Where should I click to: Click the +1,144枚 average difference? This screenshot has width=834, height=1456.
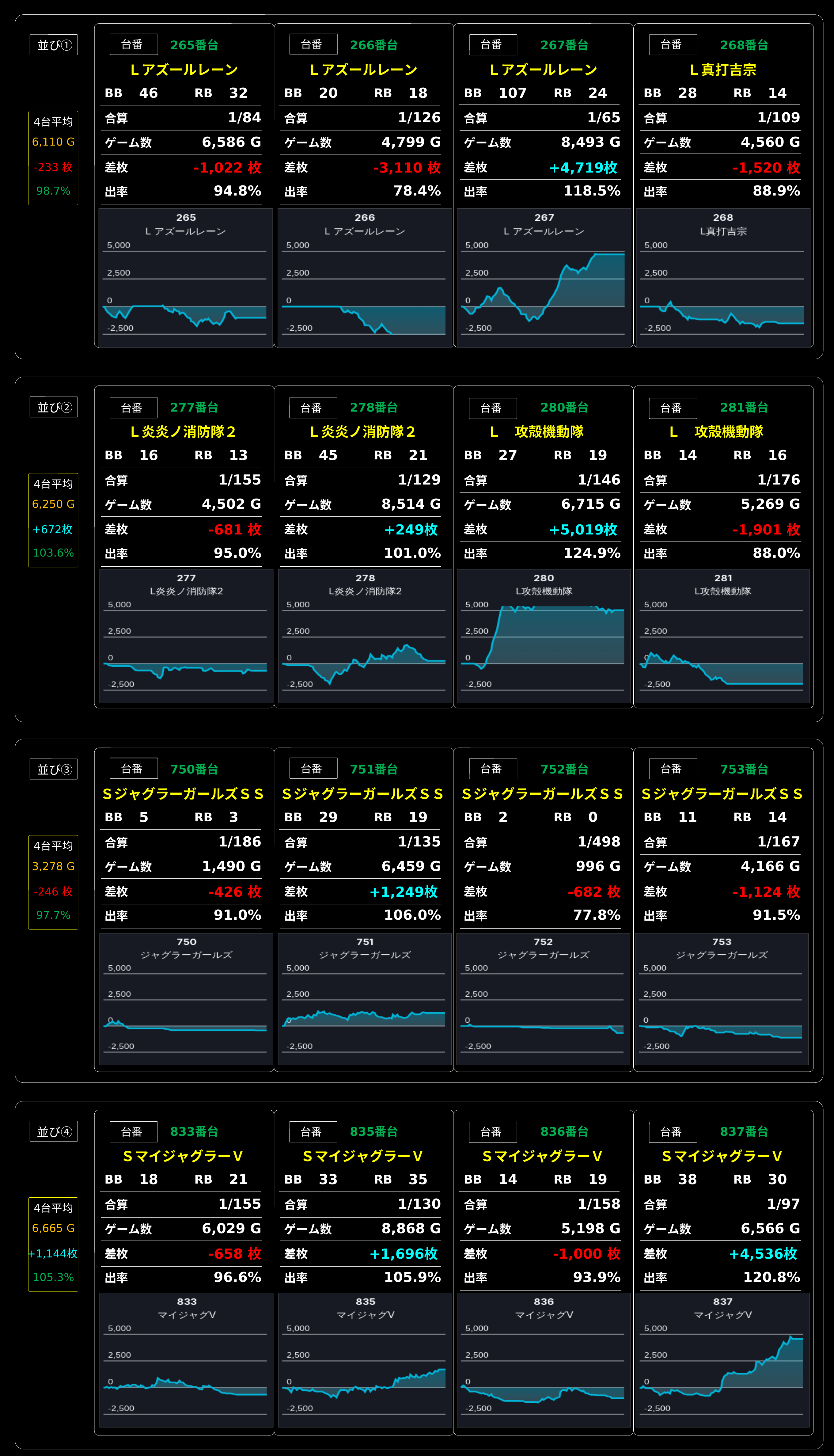[53, 1253]
